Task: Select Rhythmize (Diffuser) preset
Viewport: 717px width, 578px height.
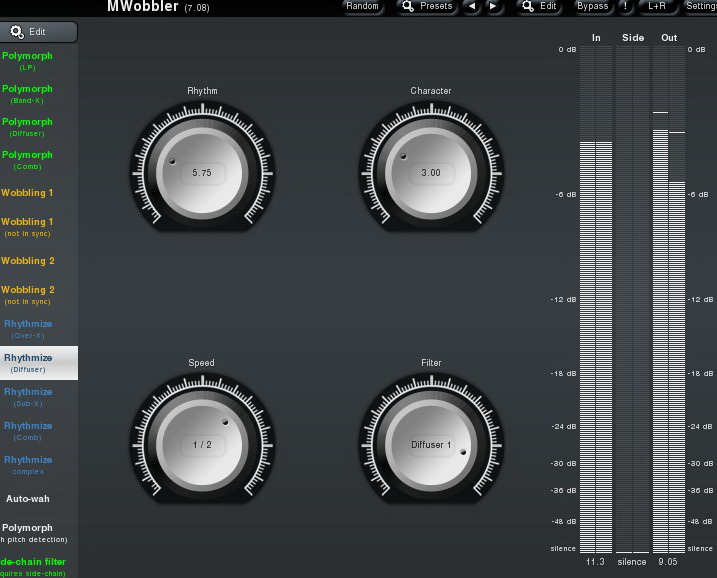Action: point(38,363)
